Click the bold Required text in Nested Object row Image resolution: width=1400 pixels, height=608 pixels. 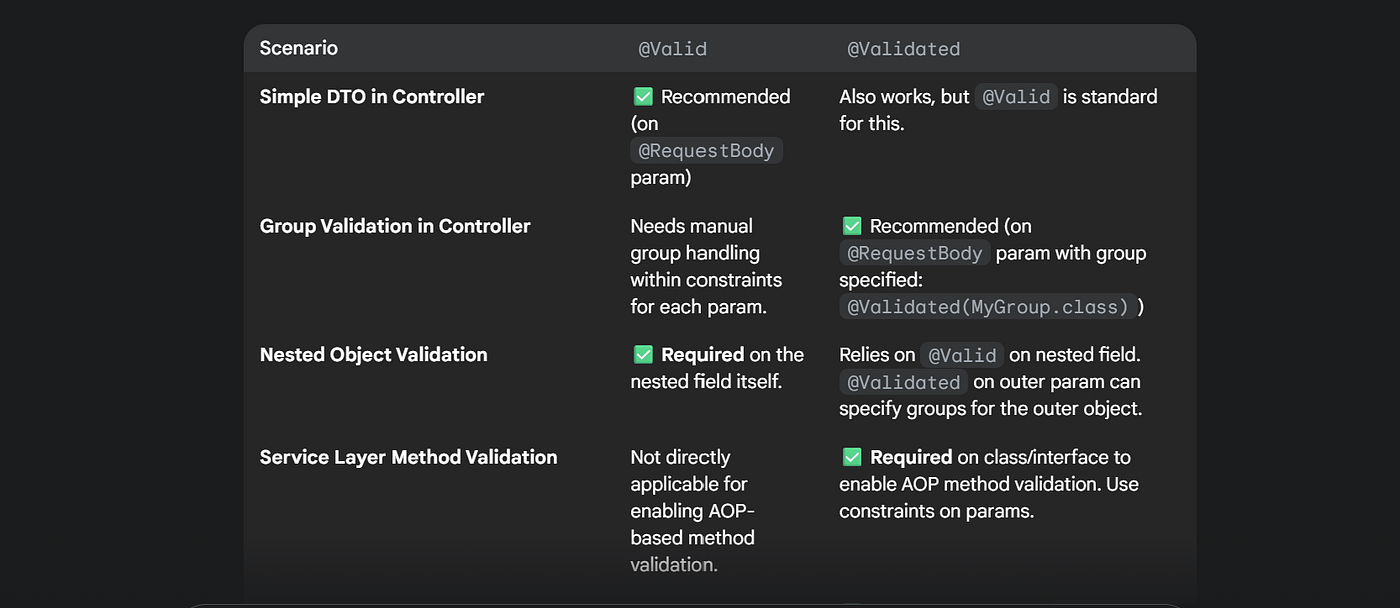(702, 355)
